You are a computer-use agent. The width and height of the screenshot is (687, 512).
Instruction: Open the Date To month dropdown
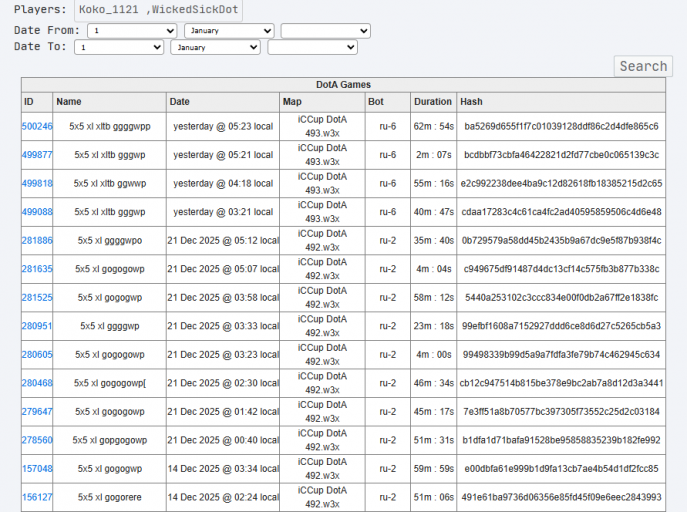point(216,47)
